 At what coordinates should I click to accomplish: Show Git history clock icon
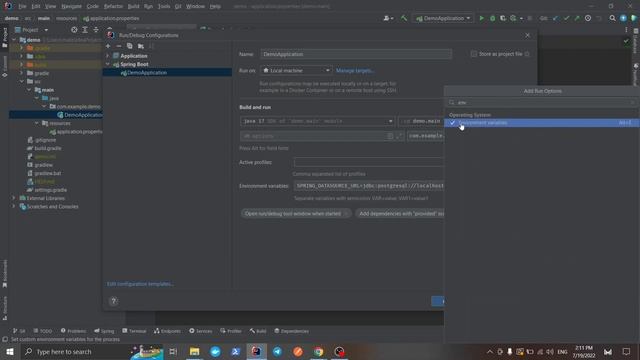(x=588, y=18)
